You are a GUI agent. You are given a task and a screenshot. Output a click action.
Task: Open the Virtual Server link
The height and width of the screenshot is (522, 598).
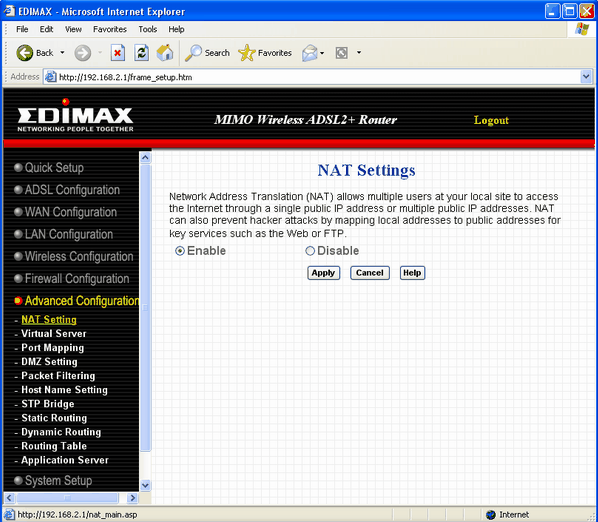click(x=54, y=334)
